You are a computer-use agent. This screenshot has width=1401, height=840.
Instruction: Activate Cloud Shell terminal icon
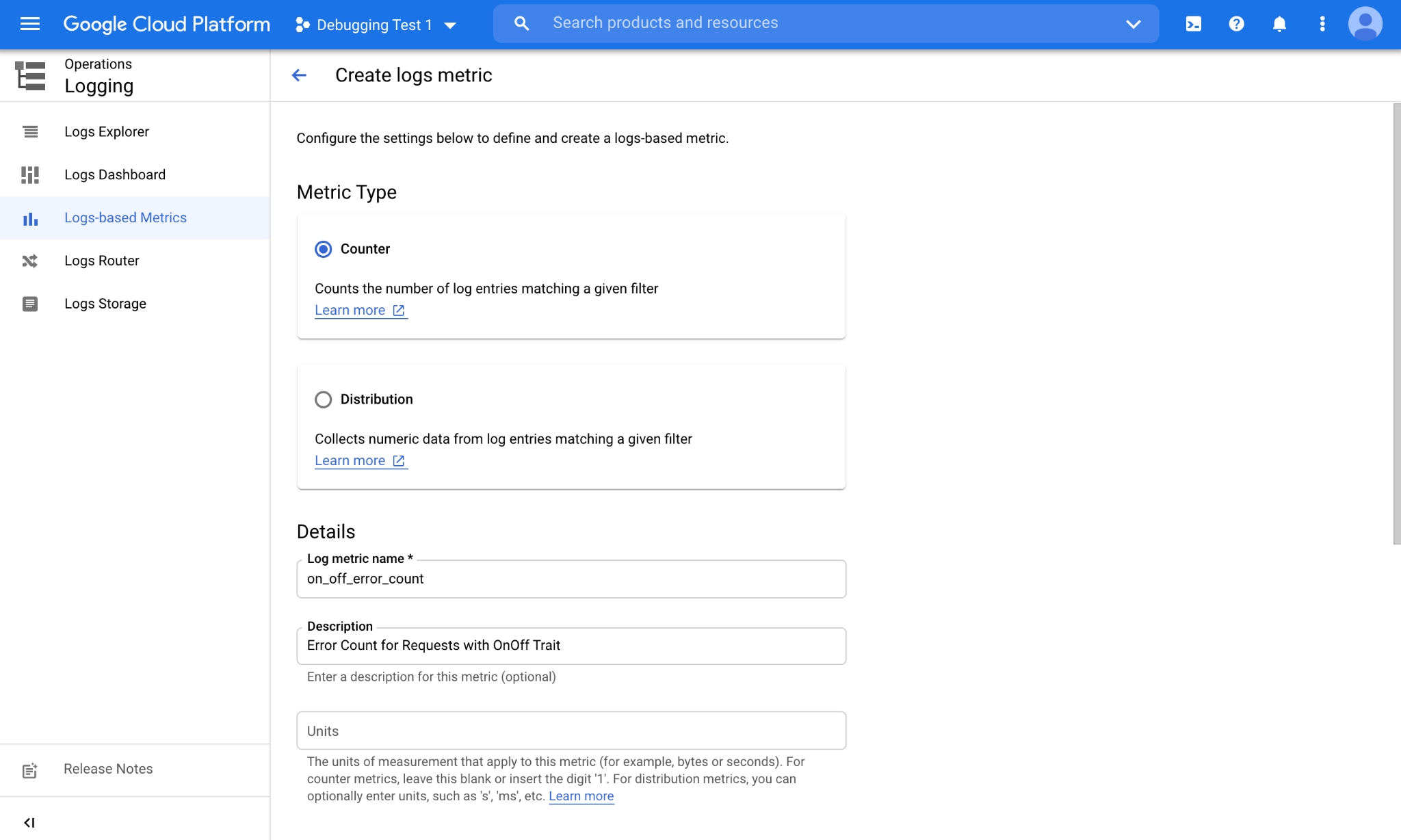pos(1193,24)
